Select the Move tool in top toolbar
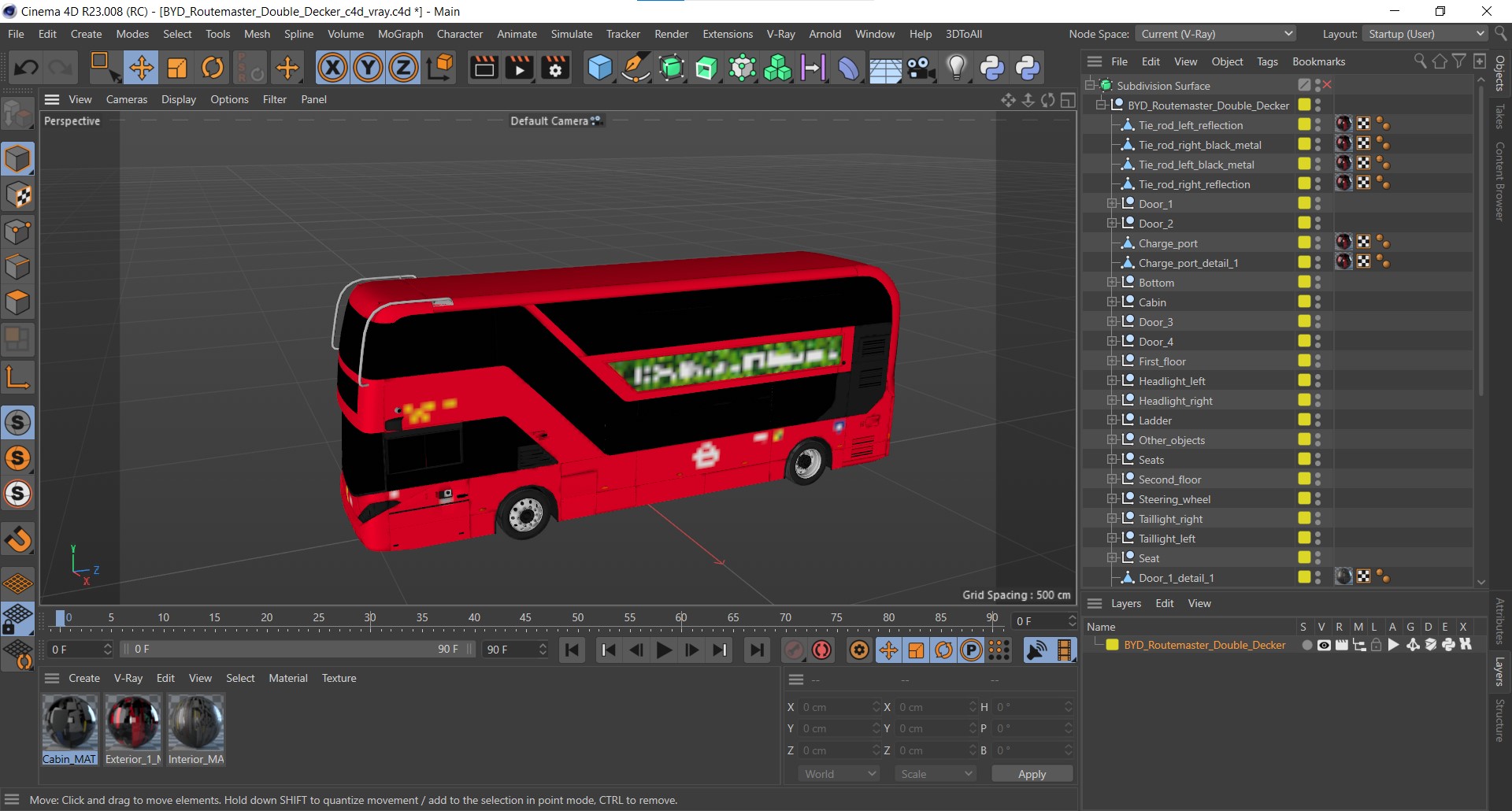This screenshot has width=1512, height=811. coord(142,68)
